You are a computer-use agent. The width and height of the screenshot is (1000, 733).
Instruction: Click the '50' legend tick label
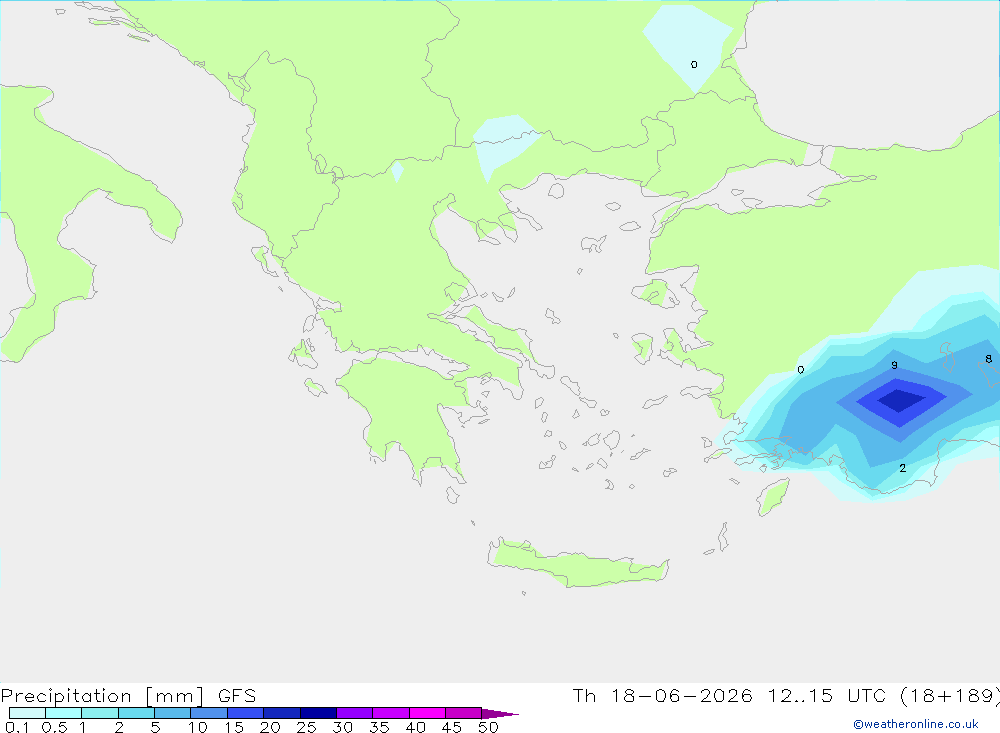[488, 727]
